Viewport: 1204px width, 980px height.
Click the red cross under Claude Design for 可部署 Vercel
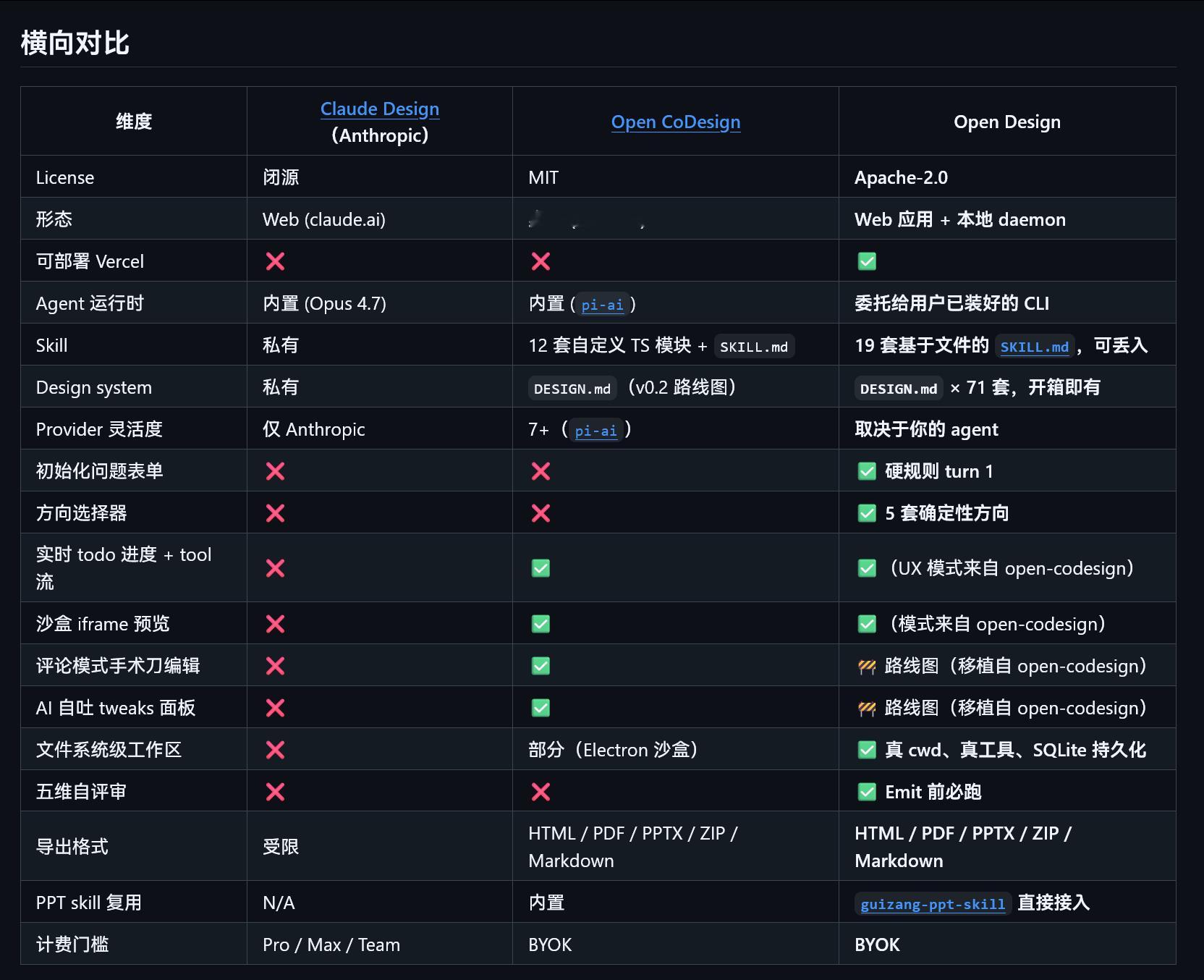click(x=275, y=261)
